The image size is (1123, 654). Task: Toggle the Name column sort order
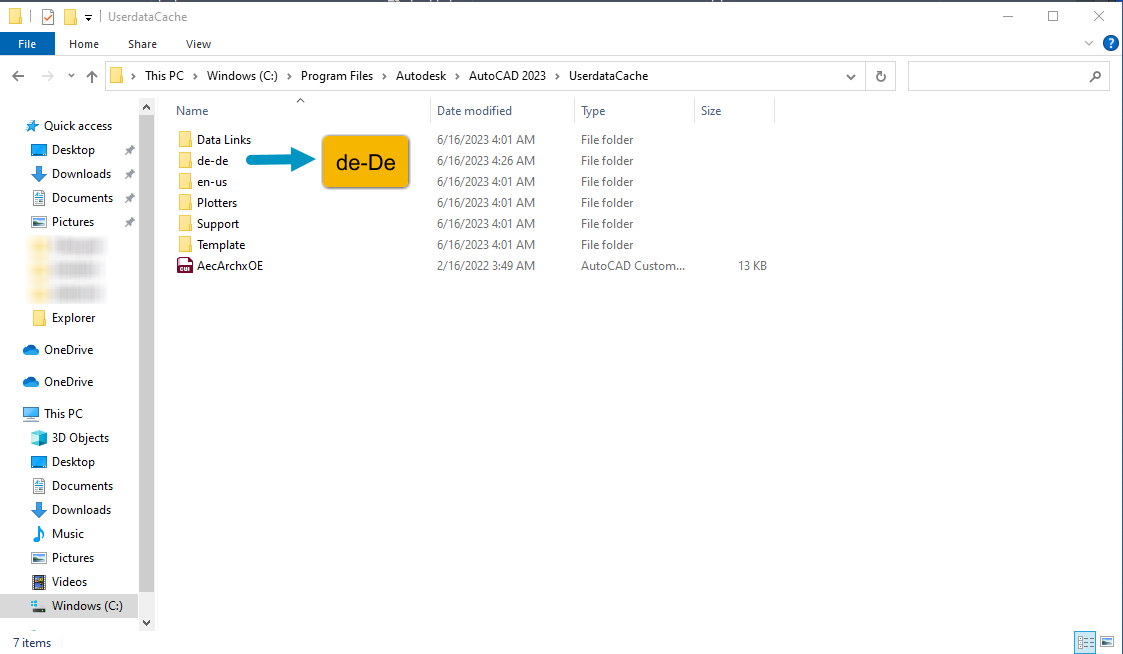click(x=192, y=110)
